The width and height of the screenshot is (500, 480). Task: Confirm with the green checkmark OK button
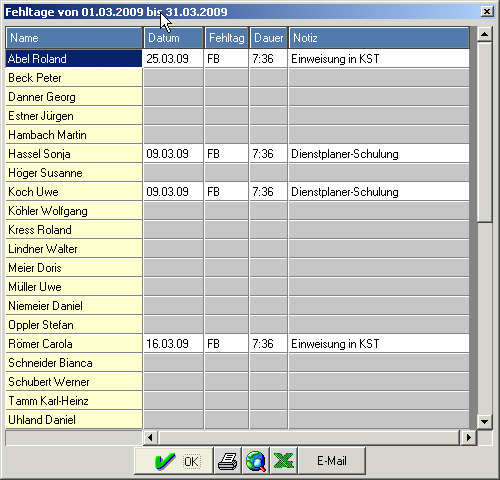point(173,461)
